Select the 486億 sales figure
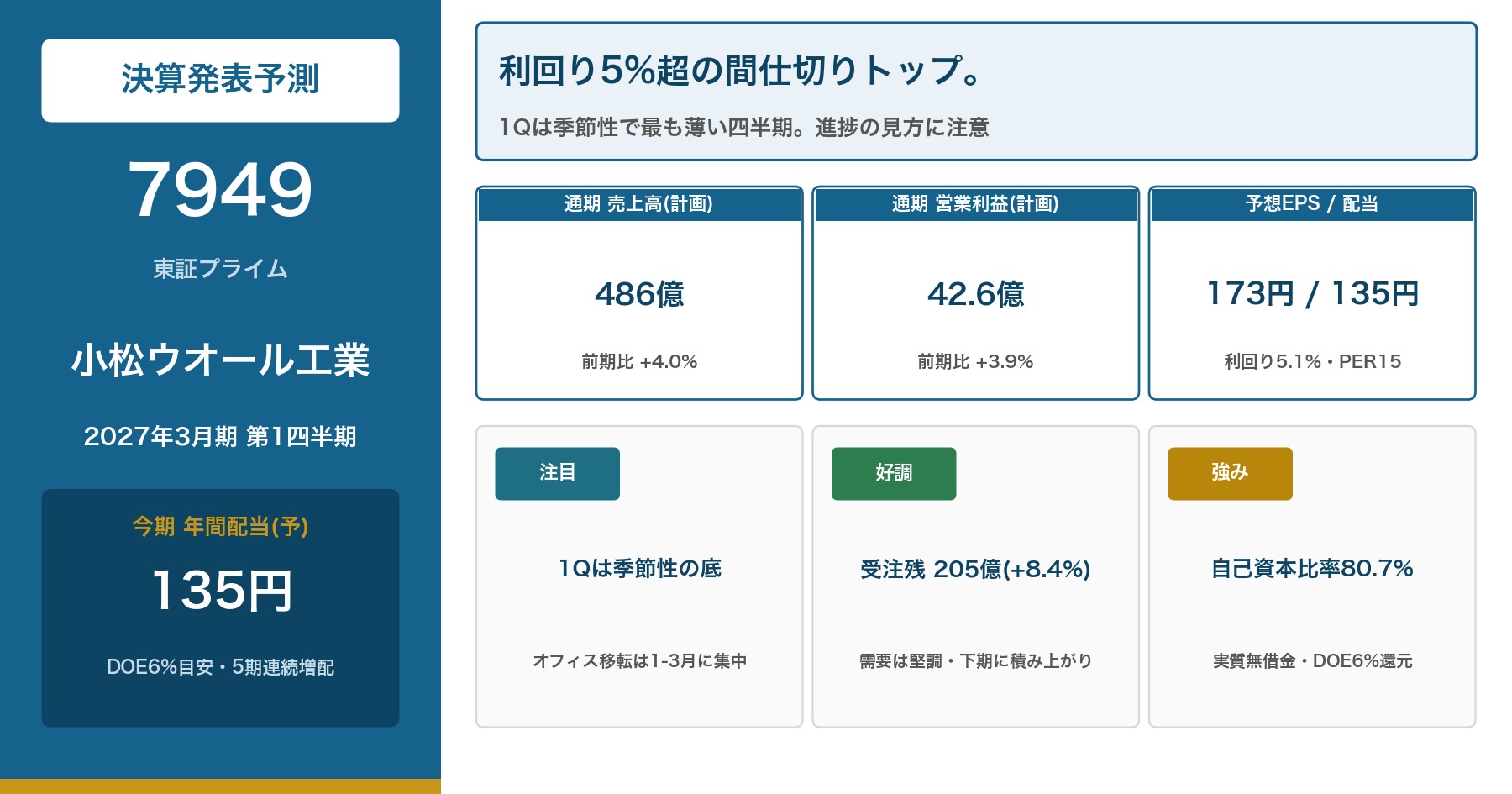The height and width of the screenshot is (794, 1512). pyautogui.click(x=639, y=294)
